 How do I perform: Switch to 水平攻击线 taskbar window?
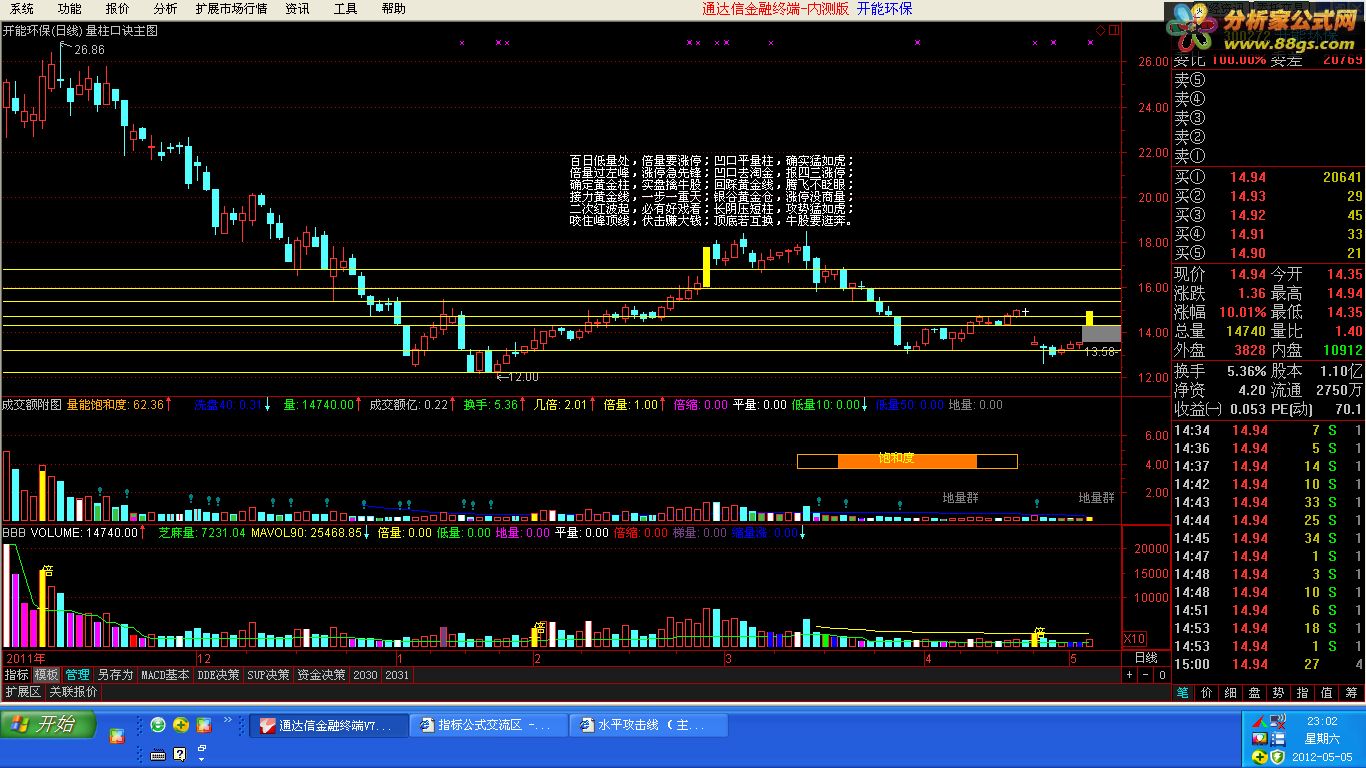(649, 725)
